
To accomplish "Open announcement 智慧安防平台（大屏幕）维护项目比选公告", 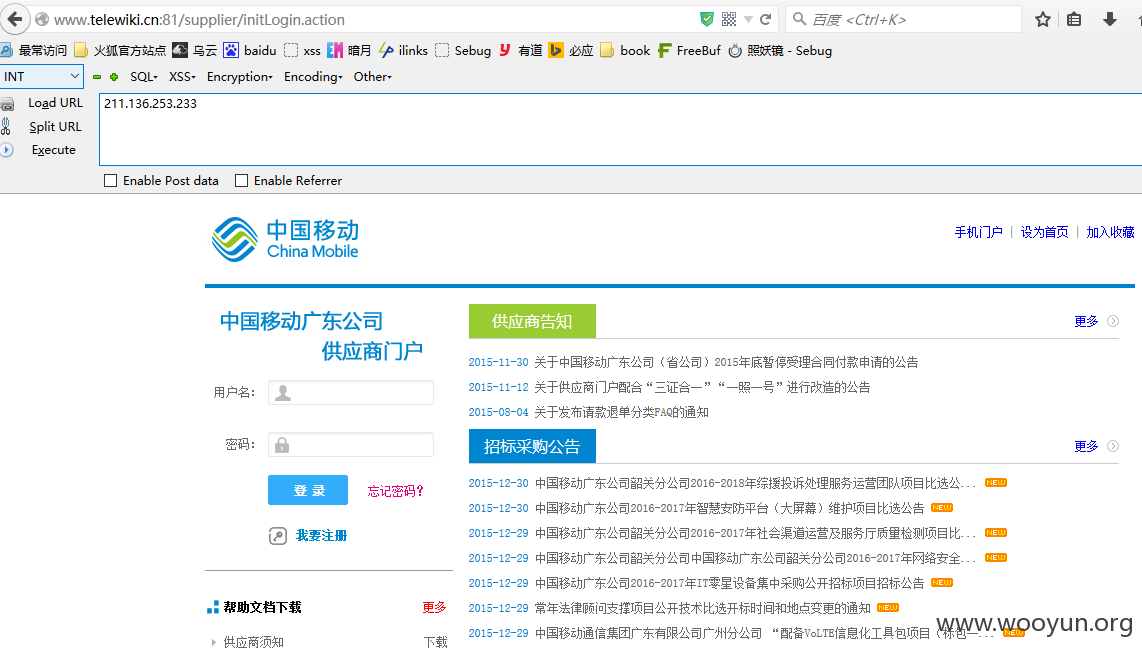I will pyautogui.click(x=729, y=508).
